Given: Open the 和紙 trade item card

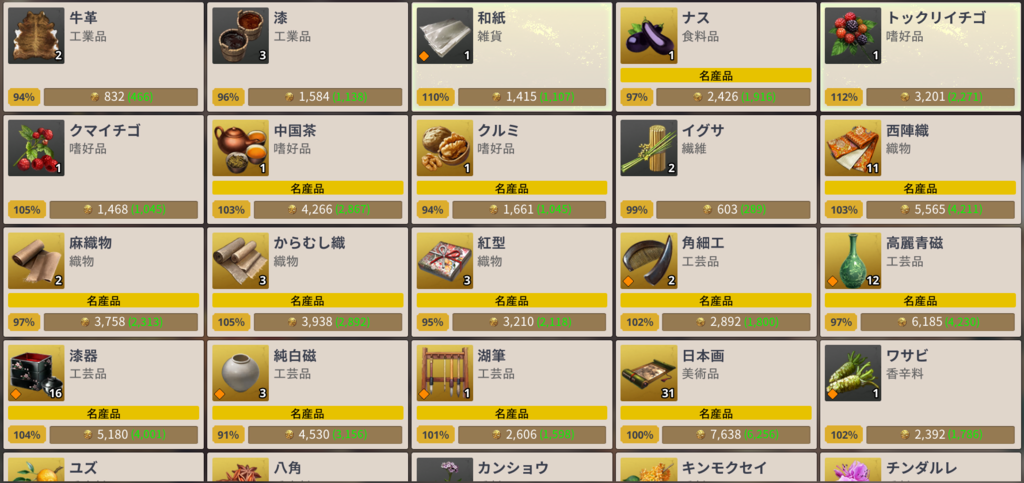Looking at the screenshot, I should click(x=512, y=57).
